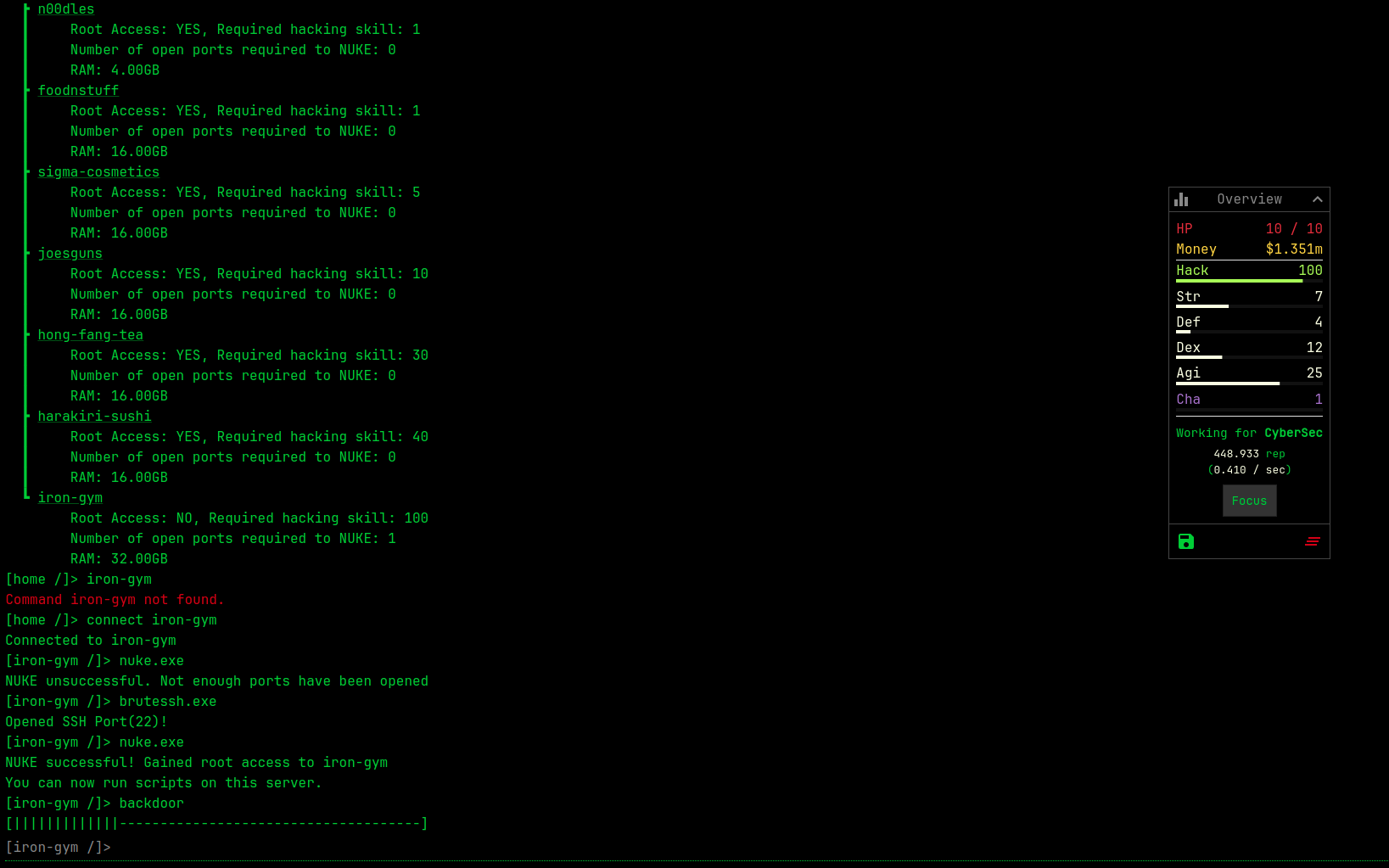
Task: Click the "brutessh.exe" command line
Action: point(111,702)
